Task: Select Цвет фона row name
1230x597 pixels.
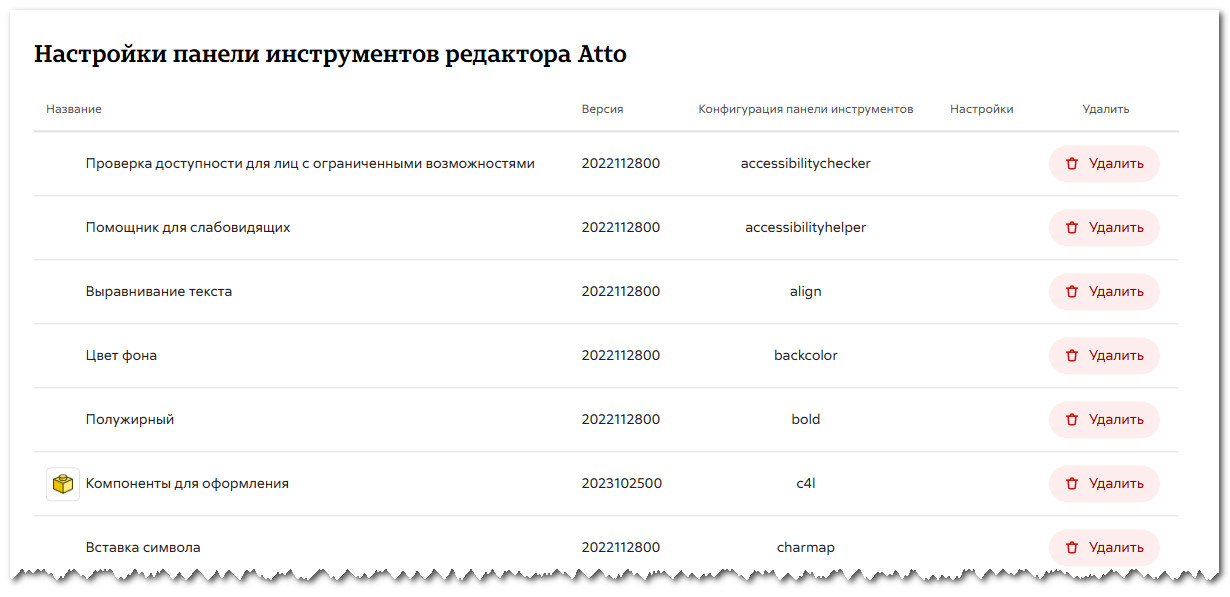Action: 121,356
